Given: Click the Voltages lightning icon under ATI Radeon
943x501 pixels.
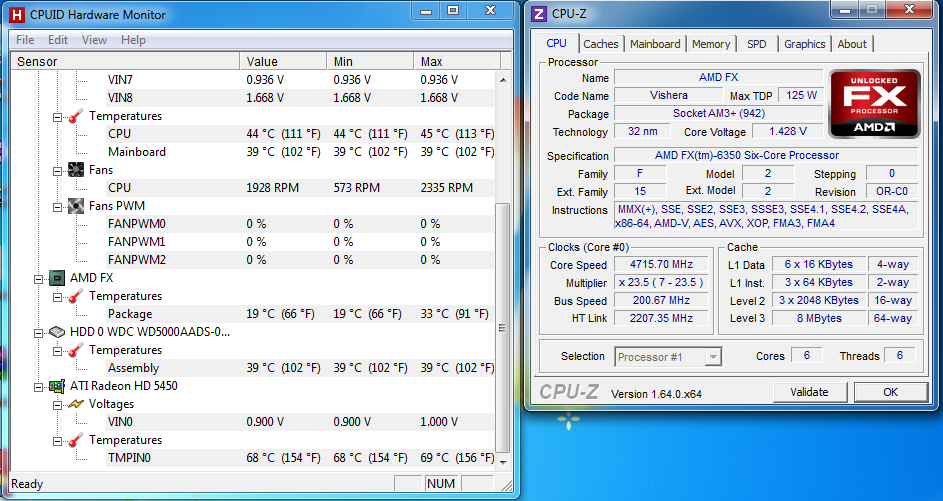Looking at the screenshot, I should 76,404.
